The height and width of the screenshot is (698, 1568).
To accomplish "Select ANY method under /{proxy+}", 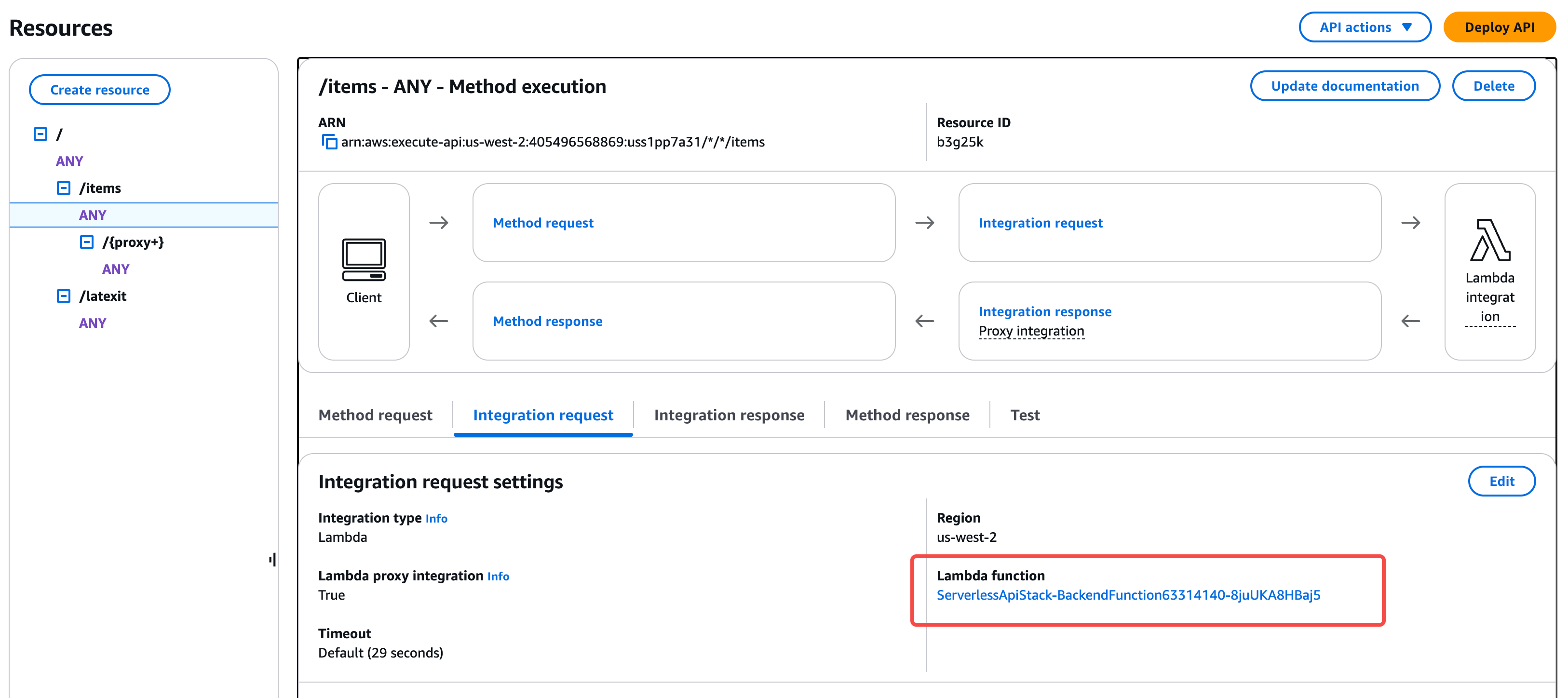I will tap(116, 269).
